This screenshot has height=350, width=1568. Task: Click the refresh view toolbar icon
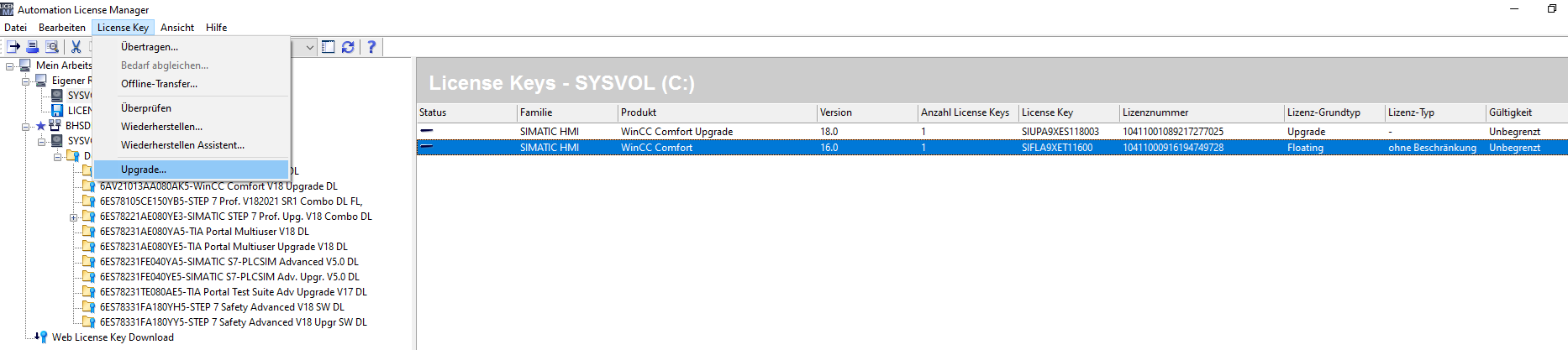pos(348,47)
